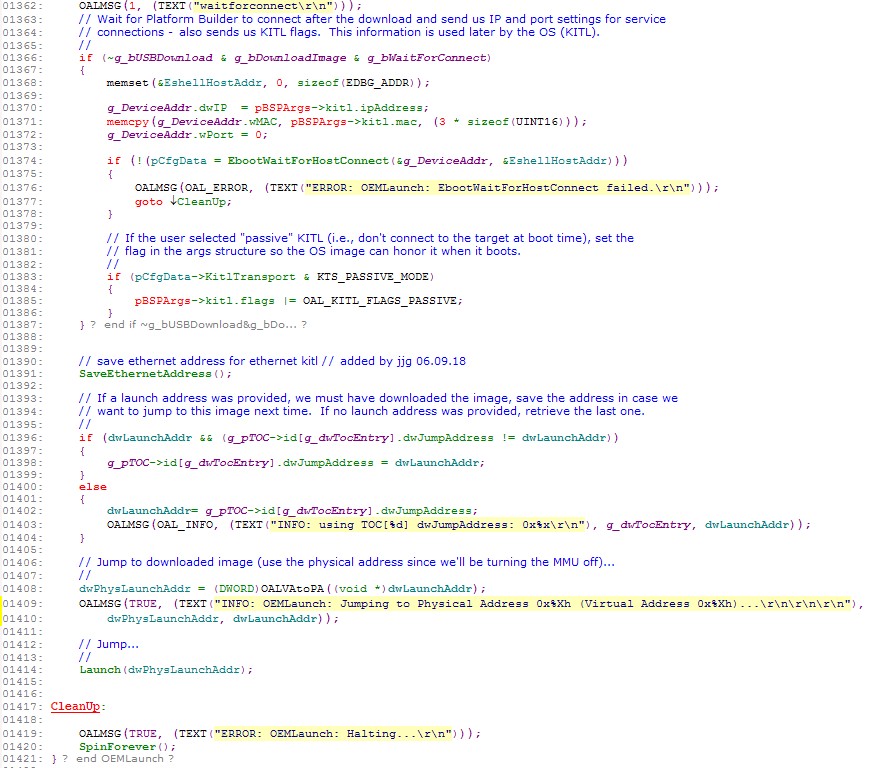Click line number 01374

click(x=22, y=161)
